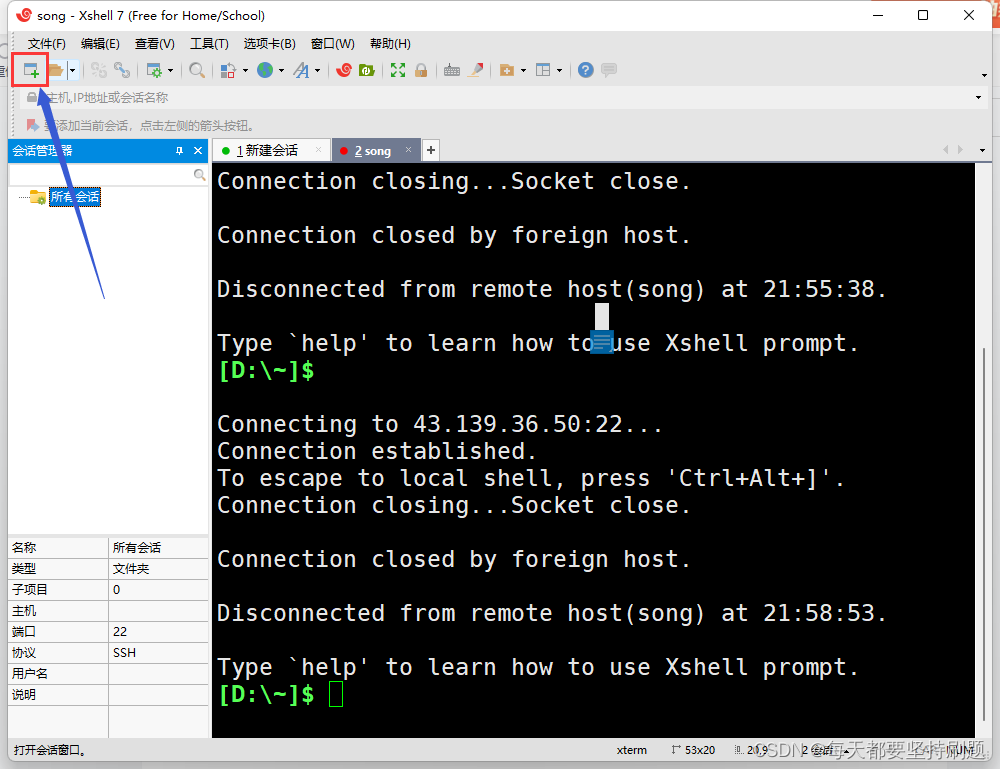Click the keyboard Key Mapping icon
1000x769 pixels.
452,70
